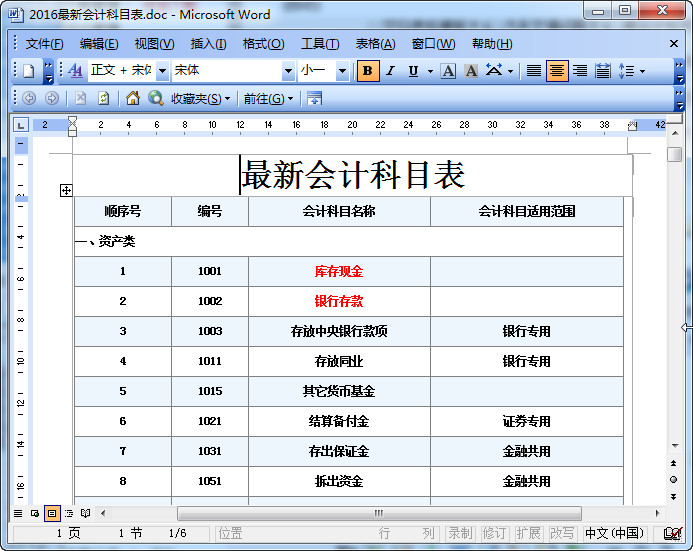Click the Previous Page double arrow

(x=674, y=463)
